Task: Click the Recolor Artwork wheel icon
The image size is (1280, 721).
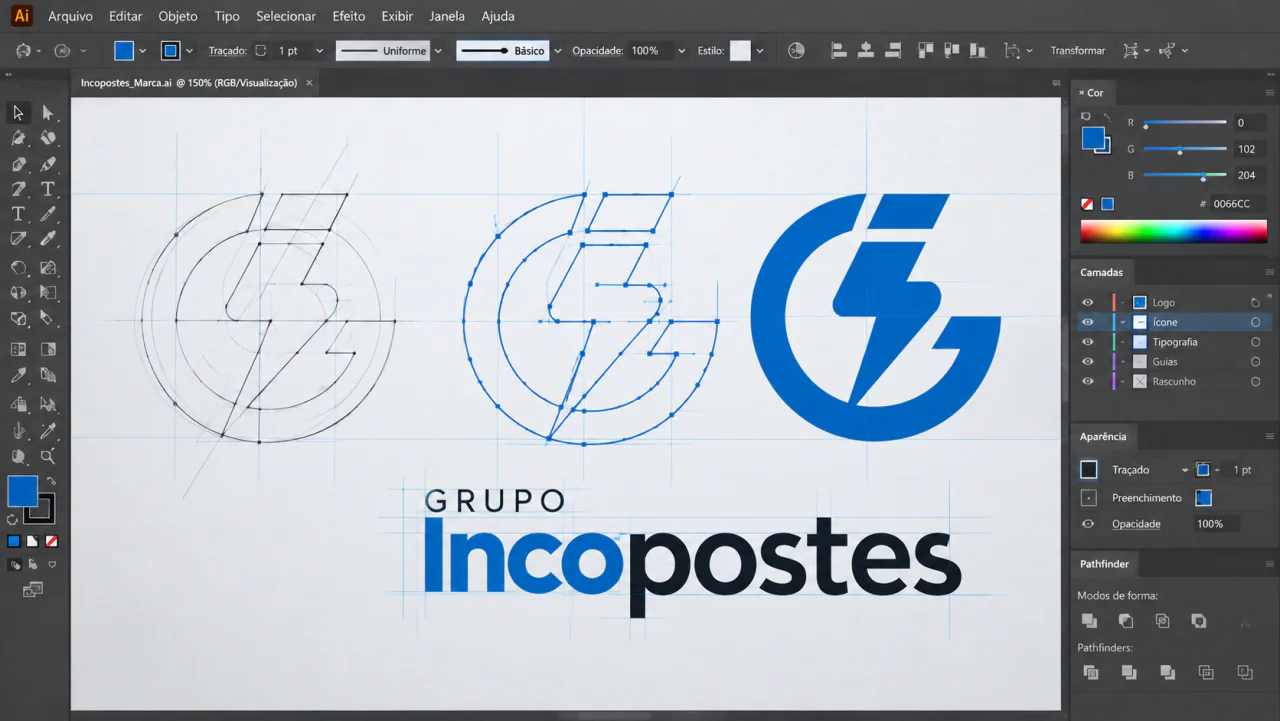Action: point(796,50)
